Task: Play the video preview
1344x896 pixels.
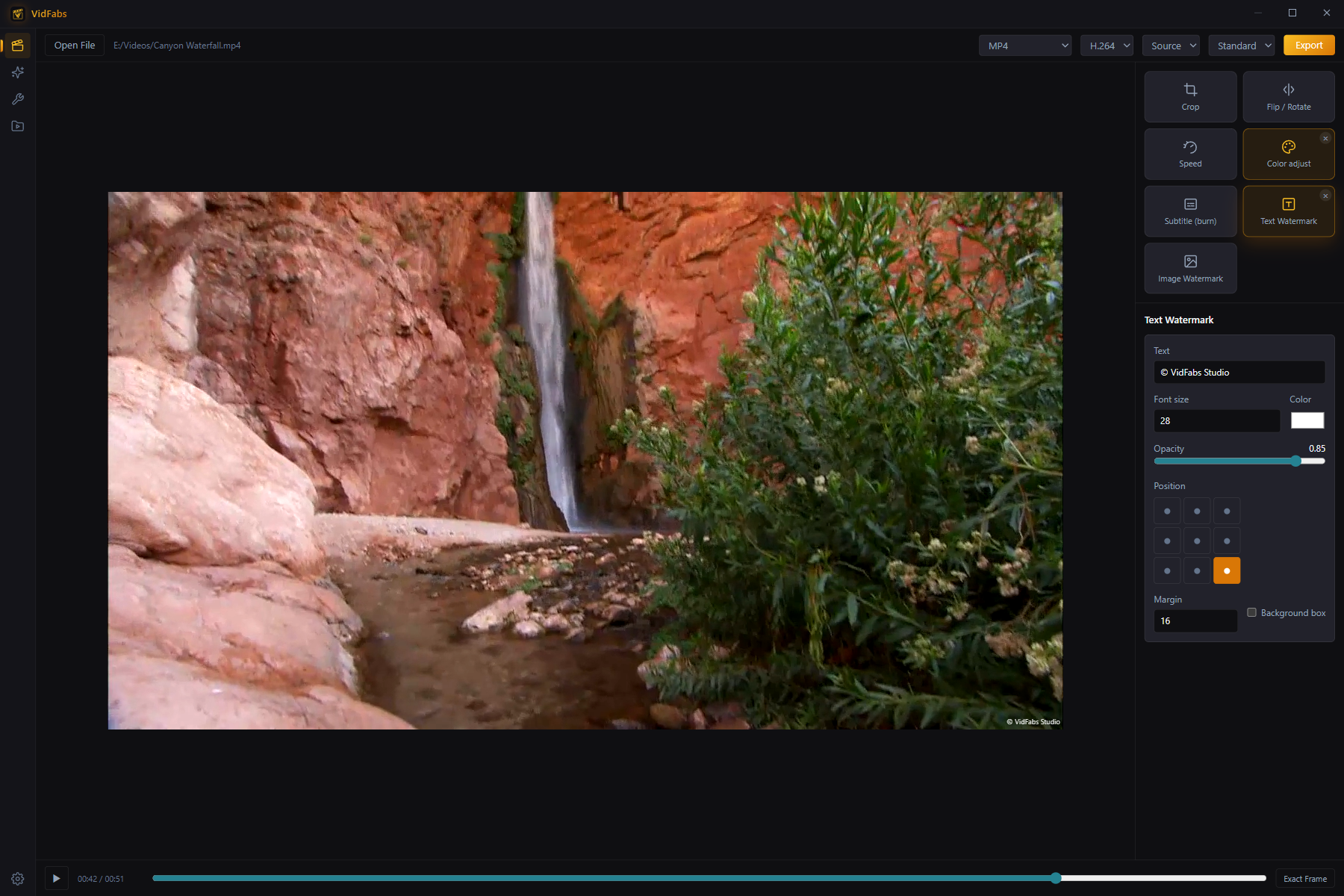Action: click(x=56, y=879)
